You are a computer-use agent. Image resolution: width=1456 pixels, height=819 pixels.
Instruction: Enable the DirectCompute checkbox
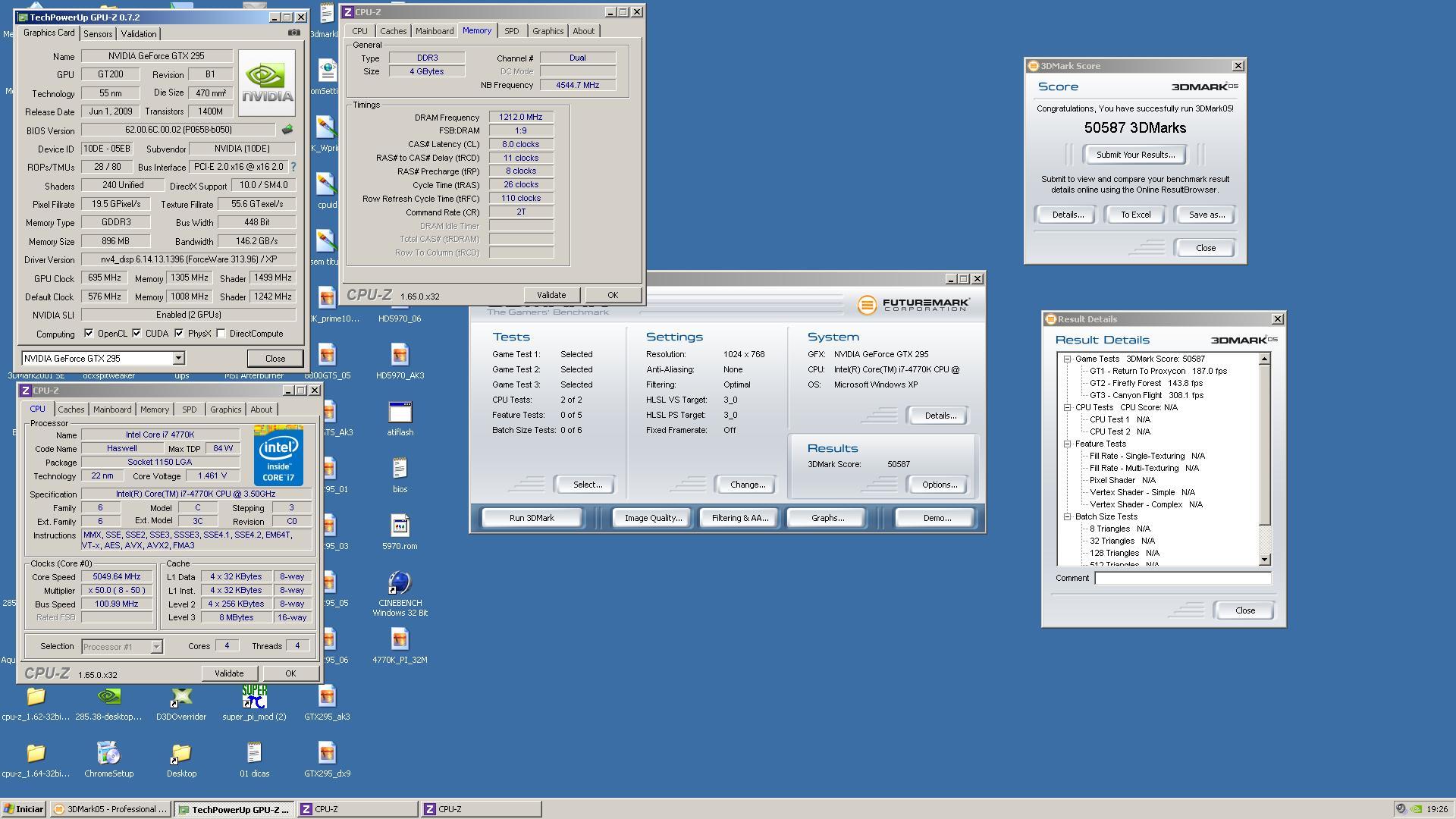pos(221,333)
